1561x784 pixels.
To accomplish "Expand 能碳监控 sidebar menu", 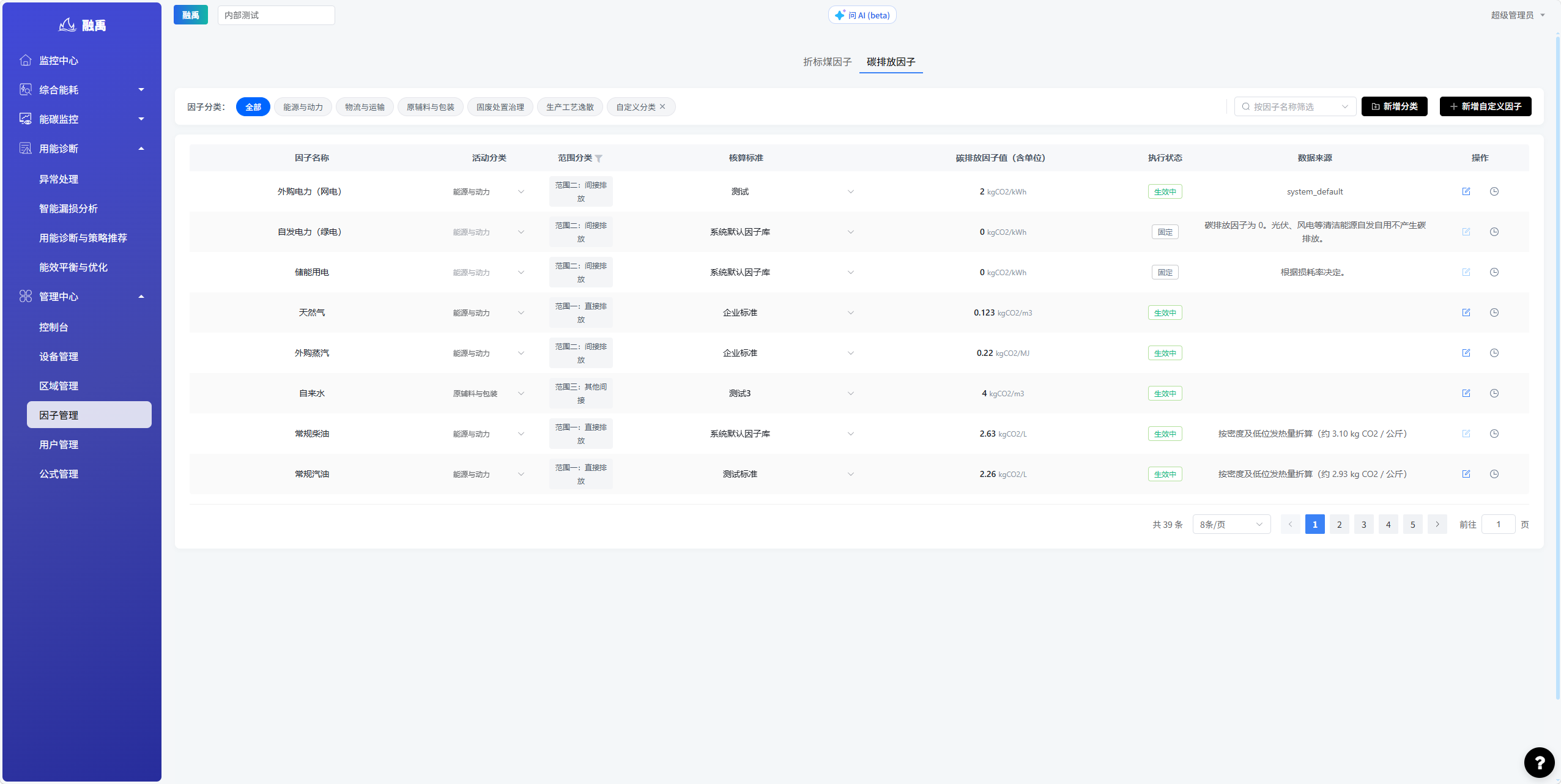I will tap(82, 119).
